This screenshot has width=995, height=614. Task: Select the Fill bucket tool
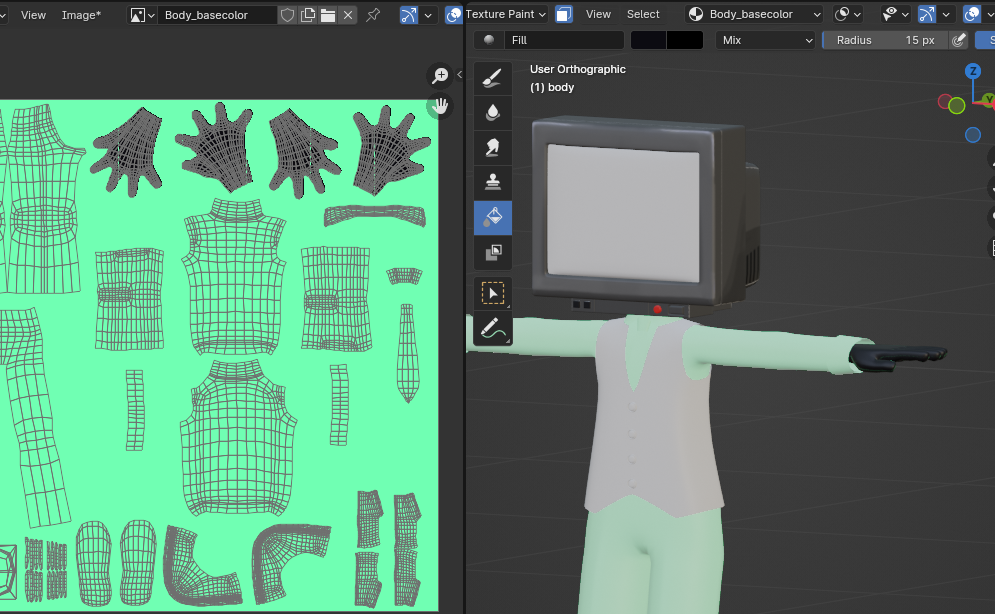click(492, 218)
